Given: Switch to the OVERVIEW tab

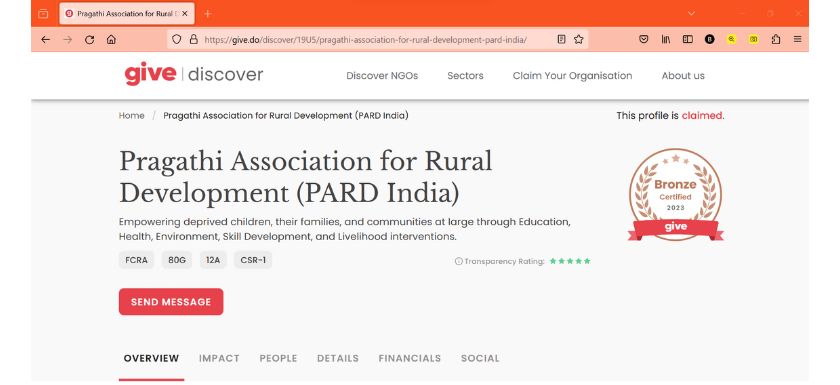Looking at the screenshot, I should coord(151,358).
